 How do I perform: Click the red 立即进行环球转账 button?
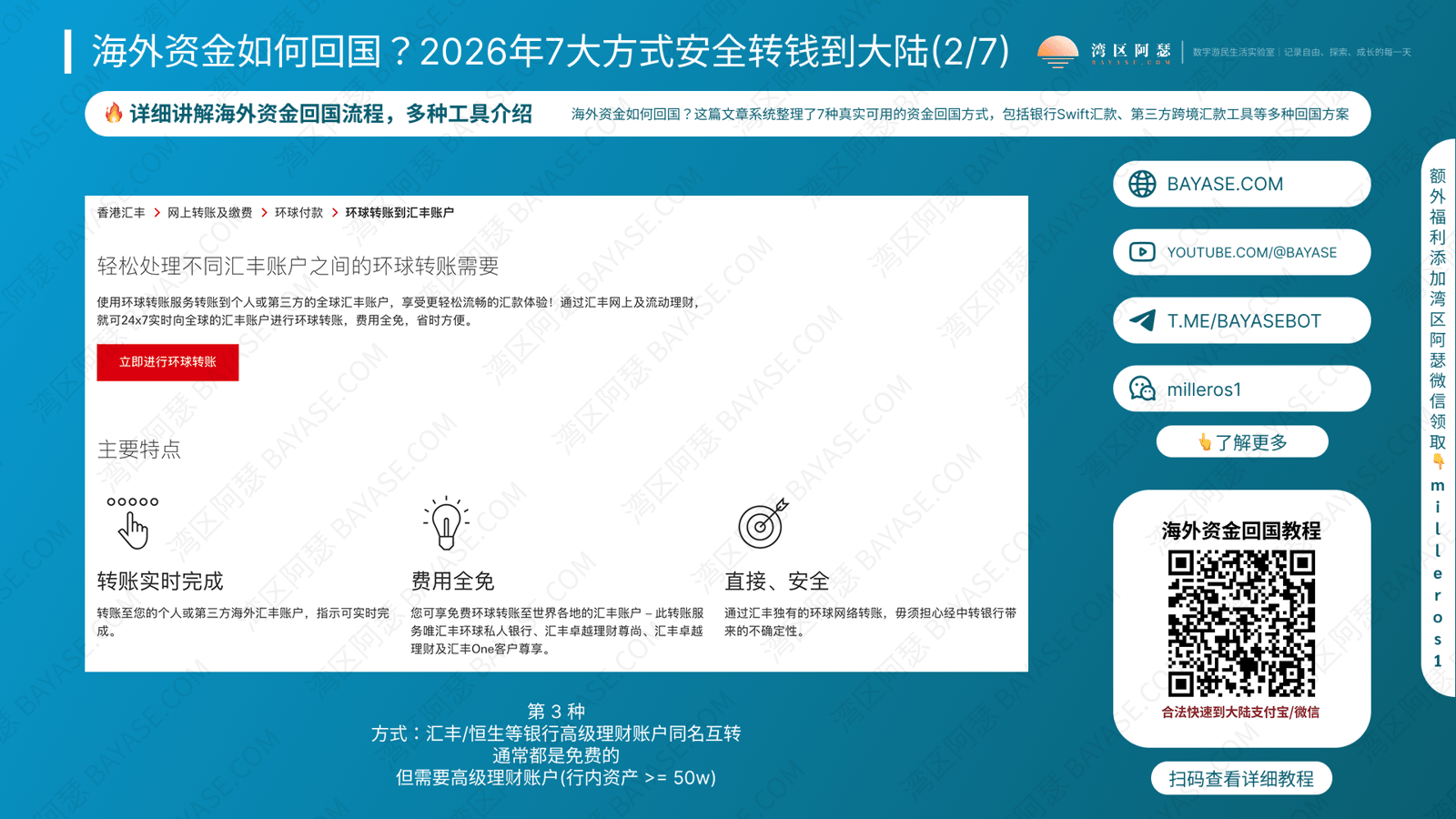coord(167,362)
